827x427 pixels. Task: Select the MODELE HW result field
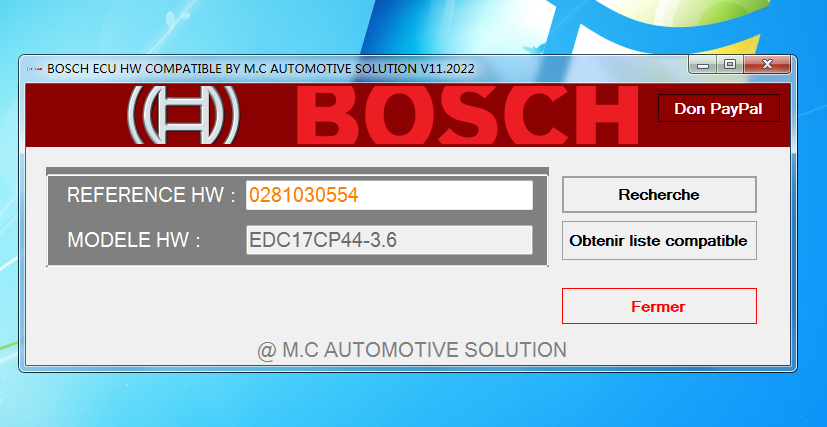[x=389, y=240]
